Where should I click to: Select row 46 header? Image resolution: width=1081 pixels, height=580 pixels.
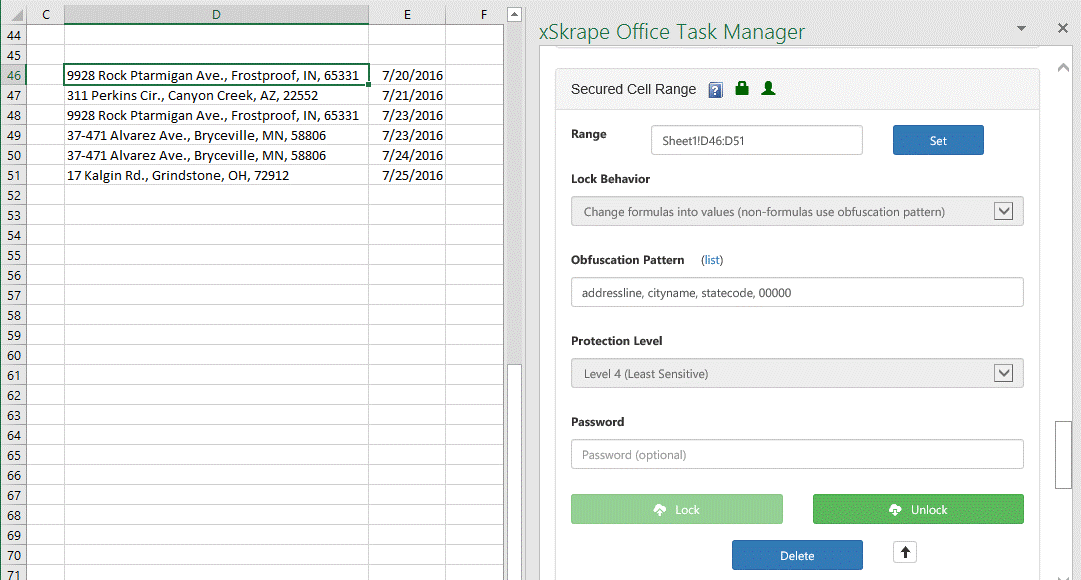click(x=14, y=75)
